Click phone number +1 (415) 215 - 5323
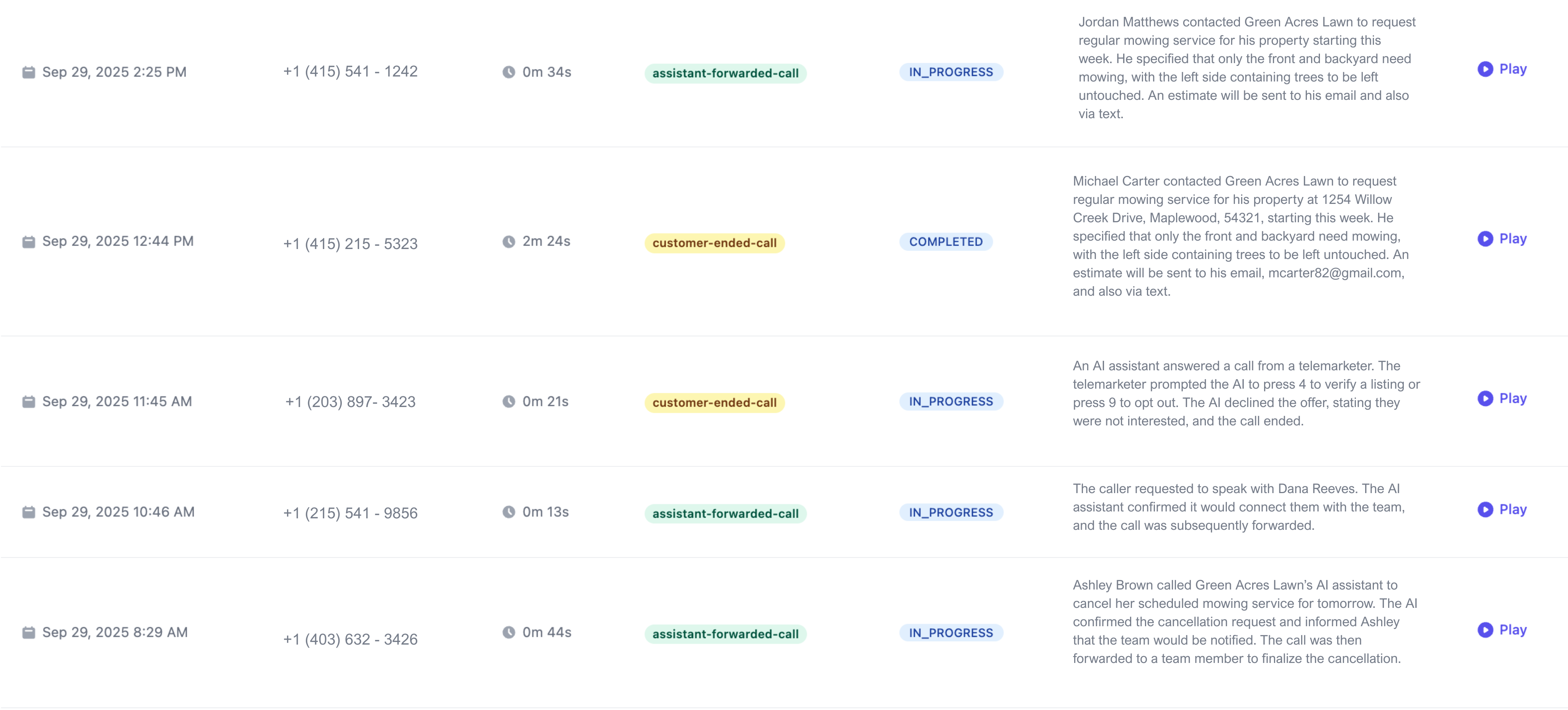Viewport: 1568px width, 710px height. pos(350,243)
